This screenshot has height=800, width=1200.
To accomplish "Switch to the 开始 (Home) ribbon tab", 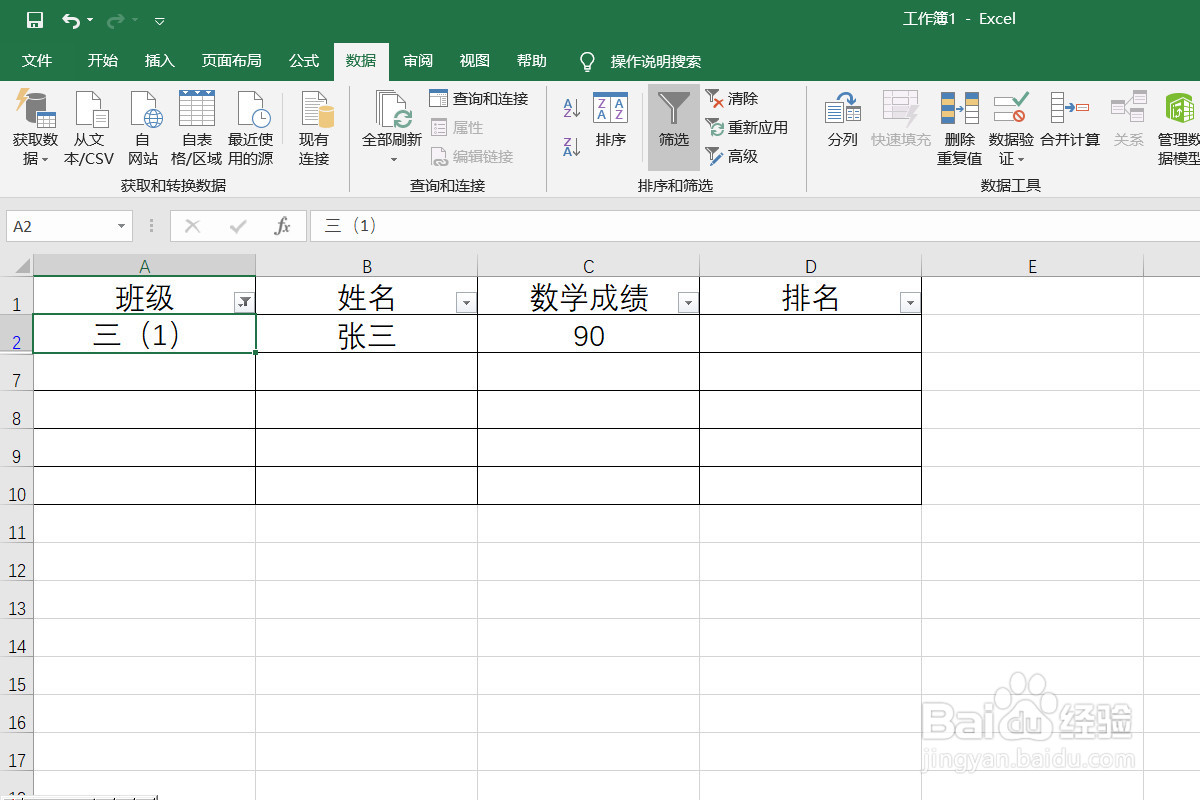I will (101, 61).
